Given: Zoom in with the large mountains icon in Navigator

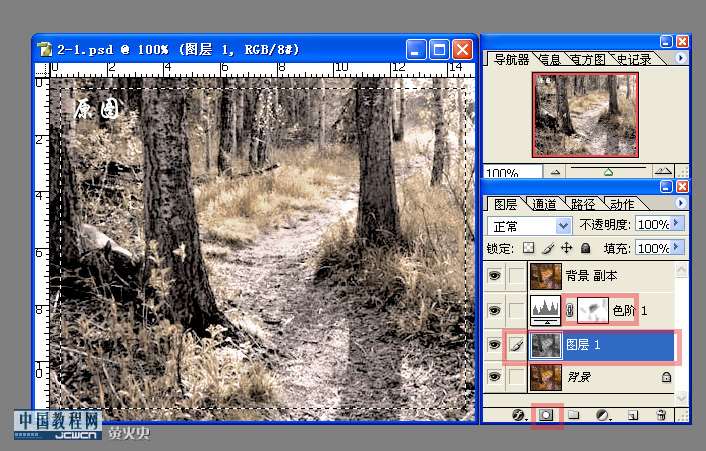Looking at the screenshot, I should [663, 171].
